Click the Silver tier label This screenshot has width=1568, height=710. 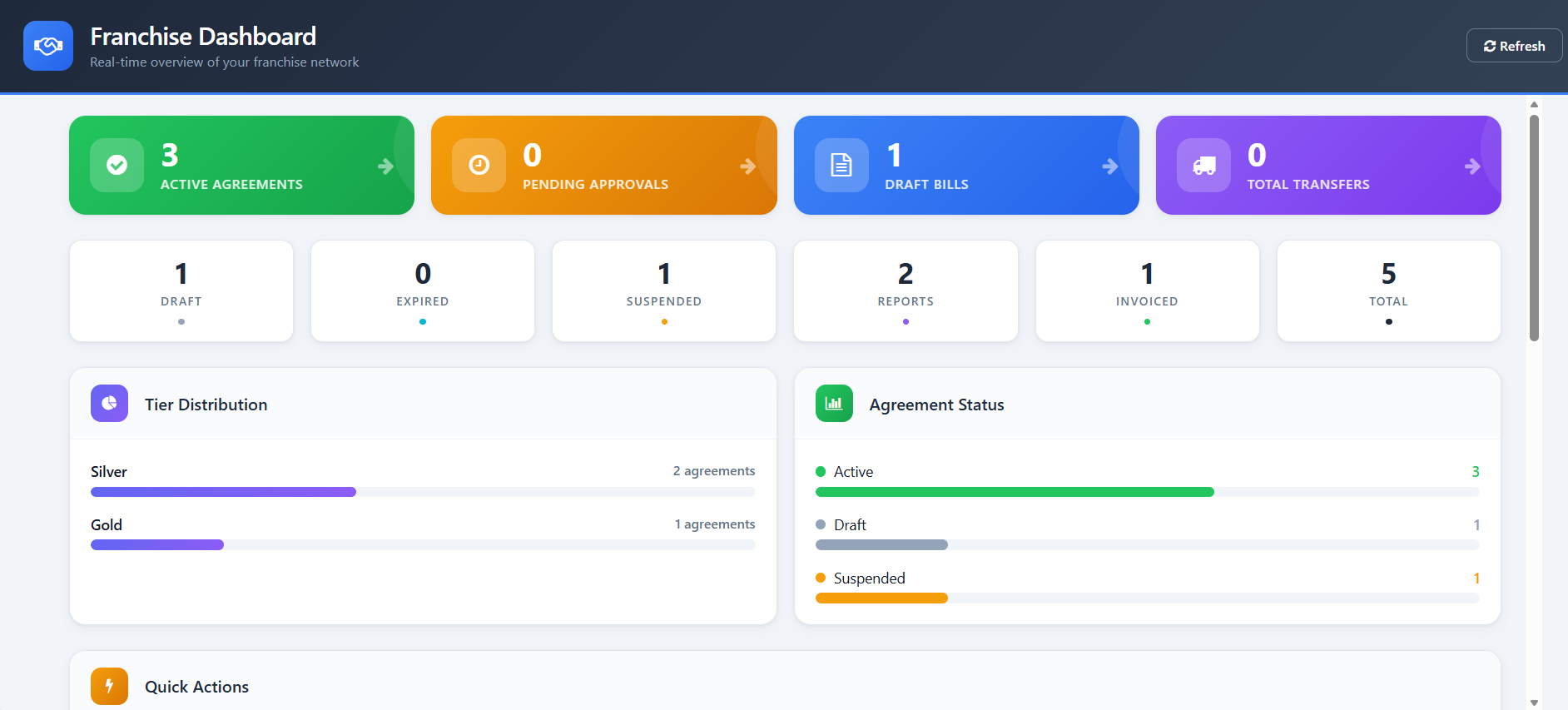tap(109, 472)
